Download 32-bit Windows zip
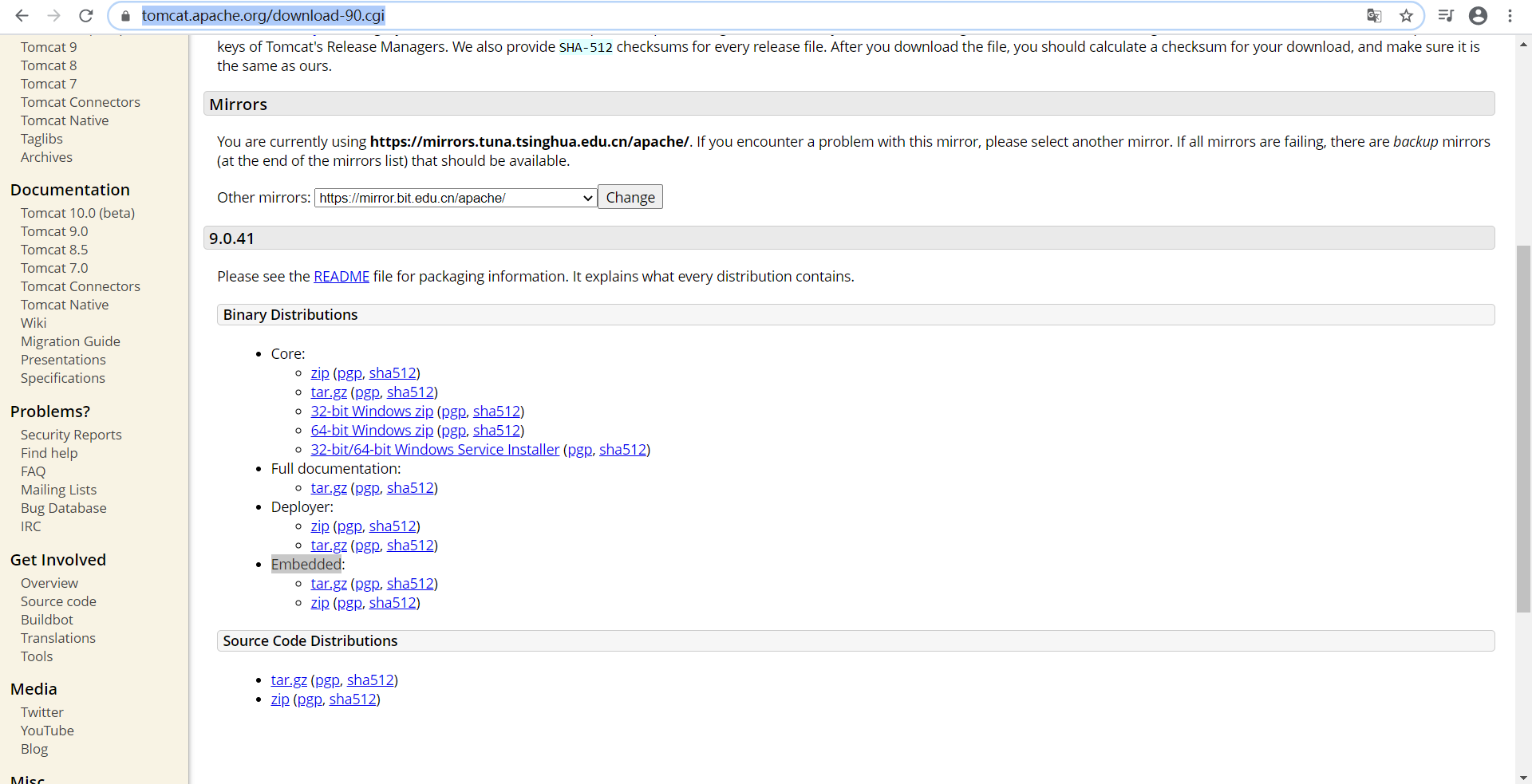 [372, 412]
